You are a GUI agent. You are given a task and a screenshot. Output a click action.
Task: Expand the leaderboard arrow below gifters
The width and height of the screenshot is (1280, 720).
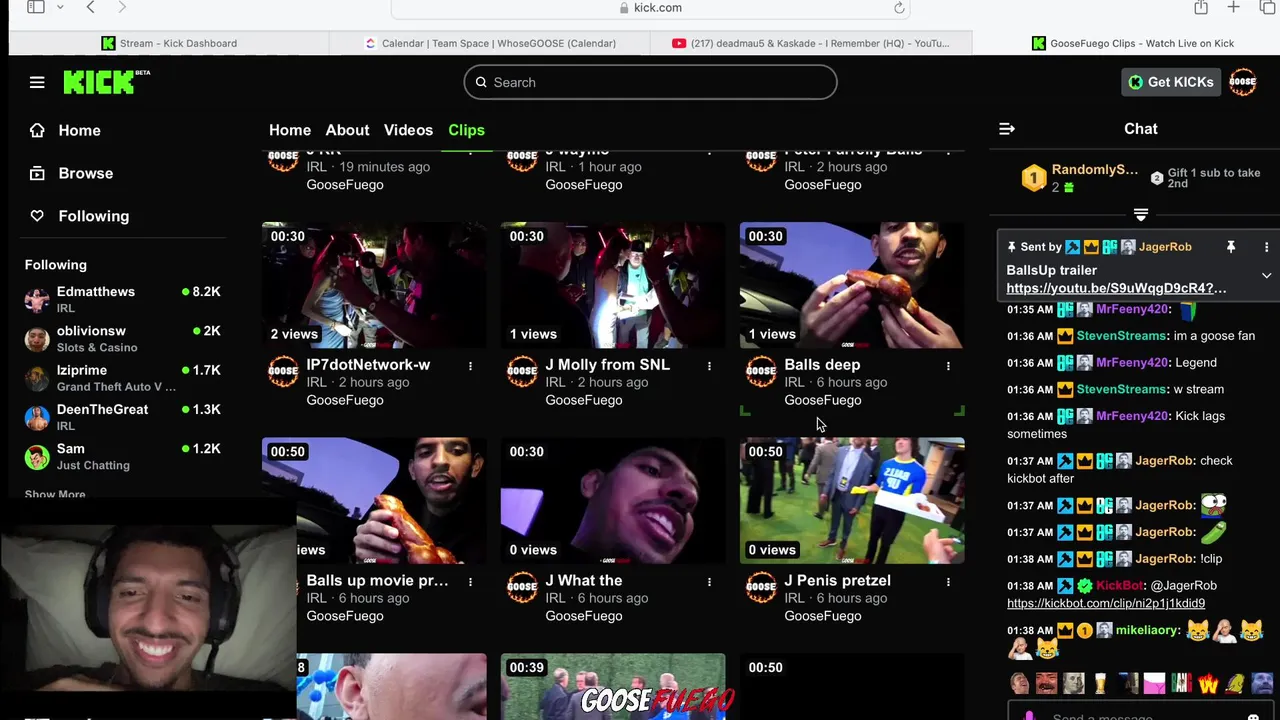pyautogui.click(x=1141, y=215)
